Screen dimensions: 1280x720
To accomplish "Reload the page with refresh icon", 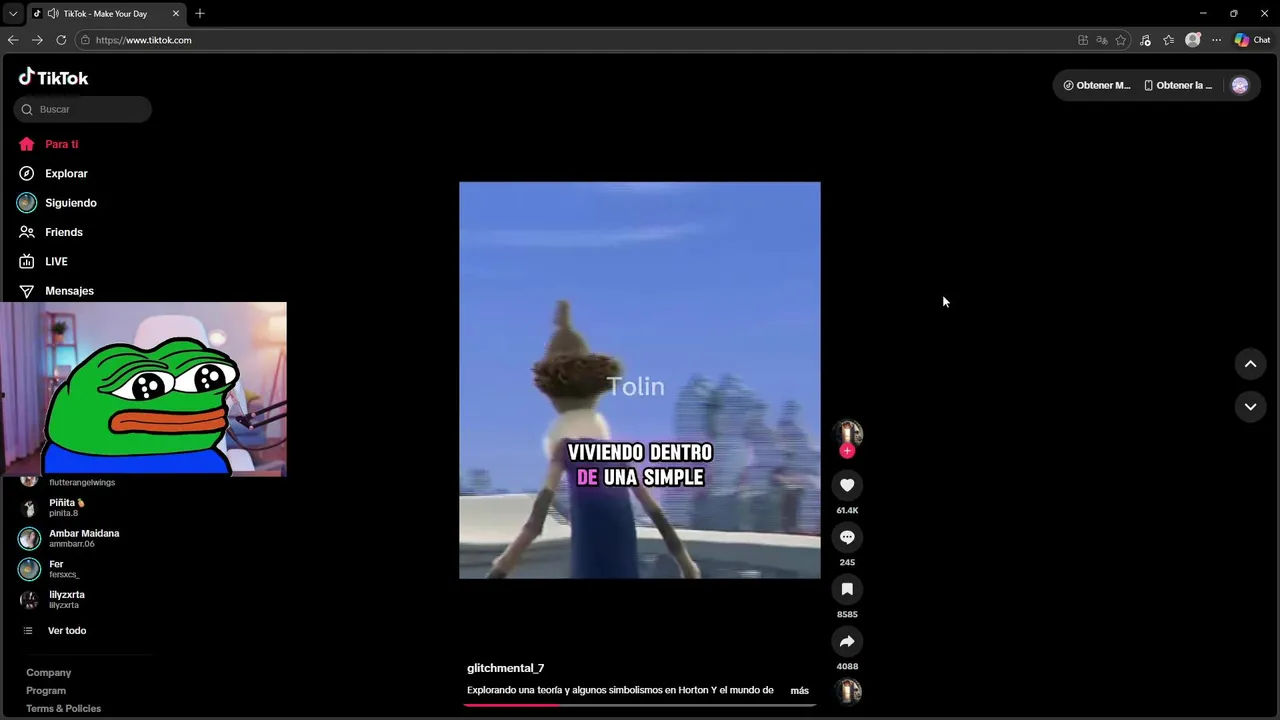I will pyautogui.click(x=61, y=40).
